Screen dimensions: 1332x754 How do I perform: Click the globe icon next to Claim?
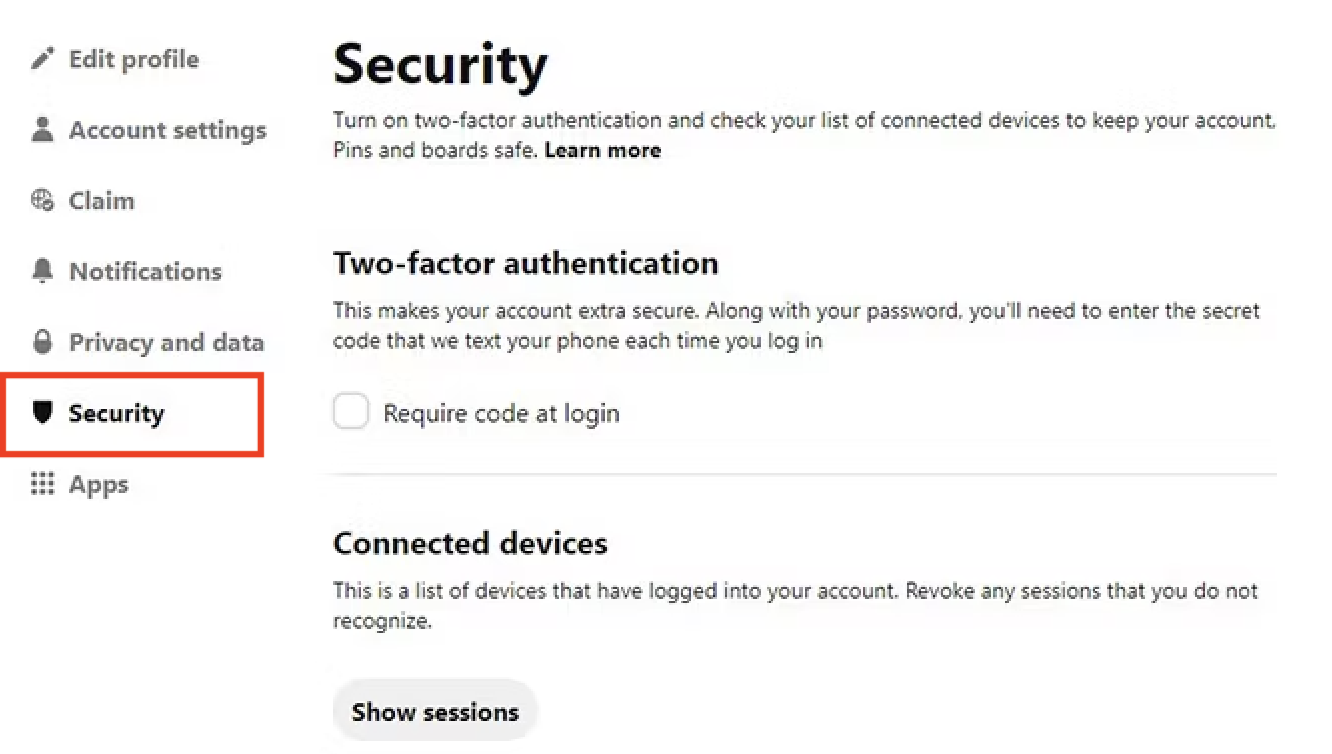pyautogui.click(x=42, y=201)
